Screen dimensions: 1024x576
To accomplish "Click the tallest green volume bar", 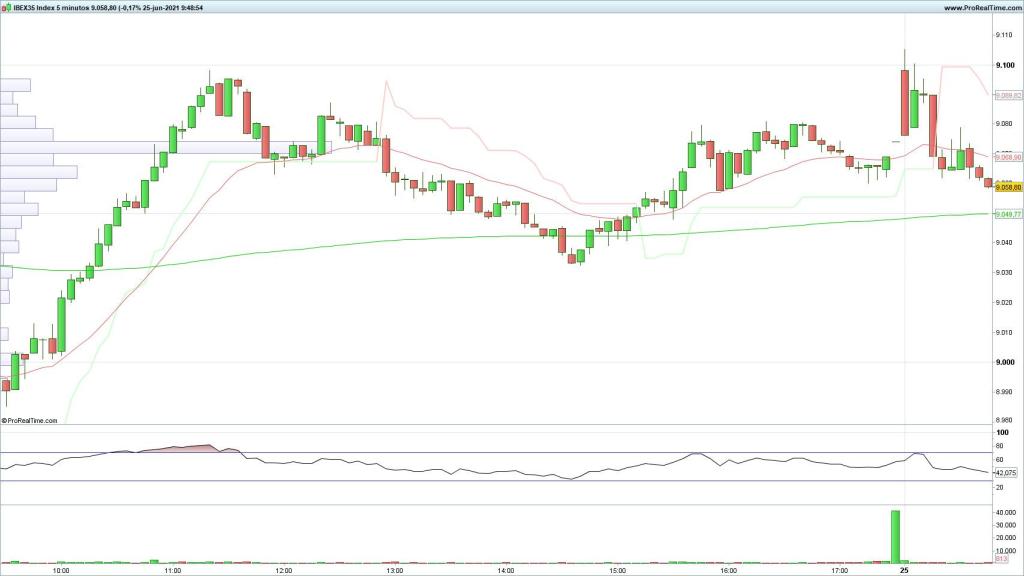I will [x=895, y=535].
